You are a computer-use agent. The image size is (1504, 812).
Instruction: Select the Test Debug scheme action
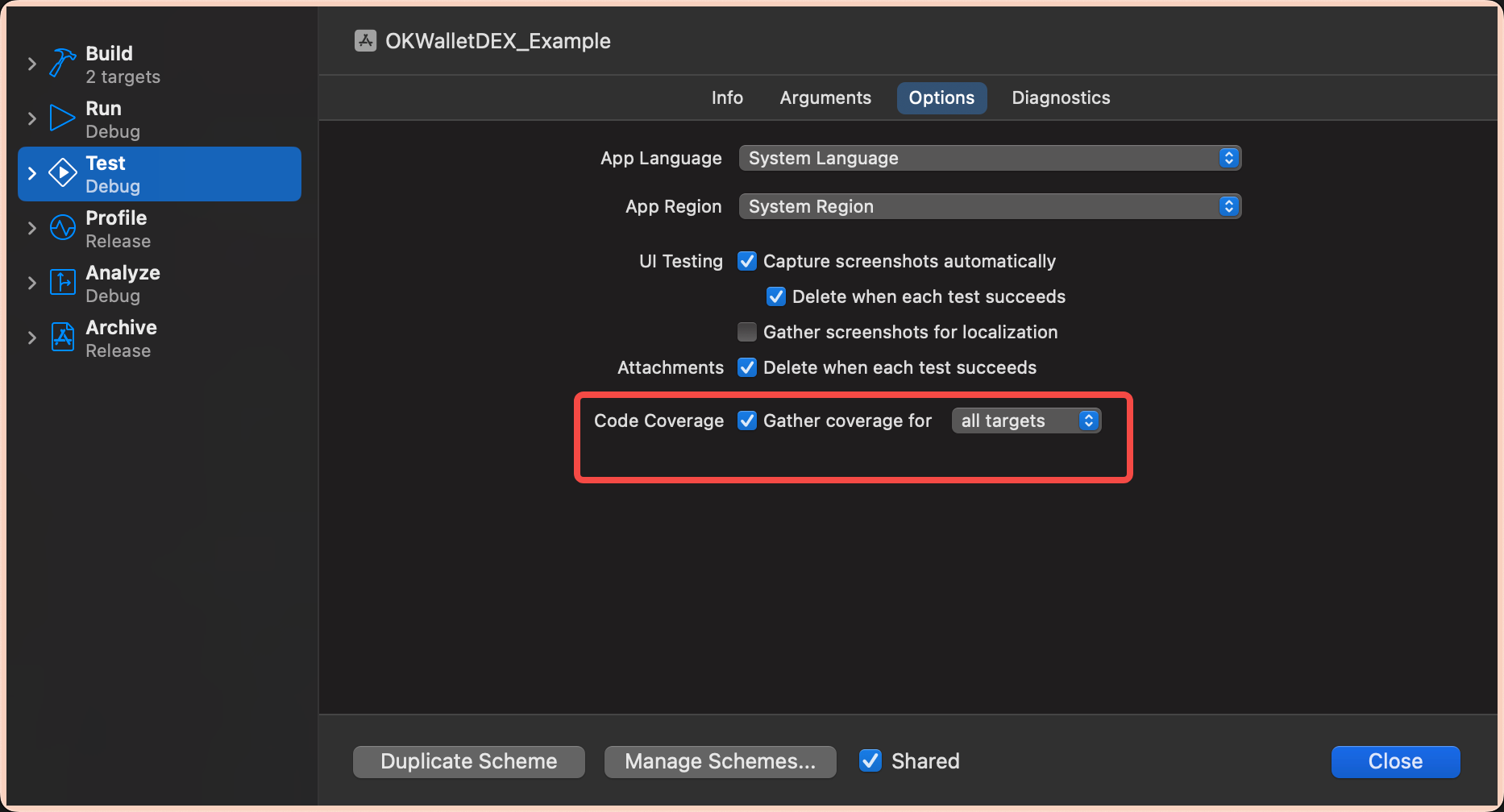(160, 174)
